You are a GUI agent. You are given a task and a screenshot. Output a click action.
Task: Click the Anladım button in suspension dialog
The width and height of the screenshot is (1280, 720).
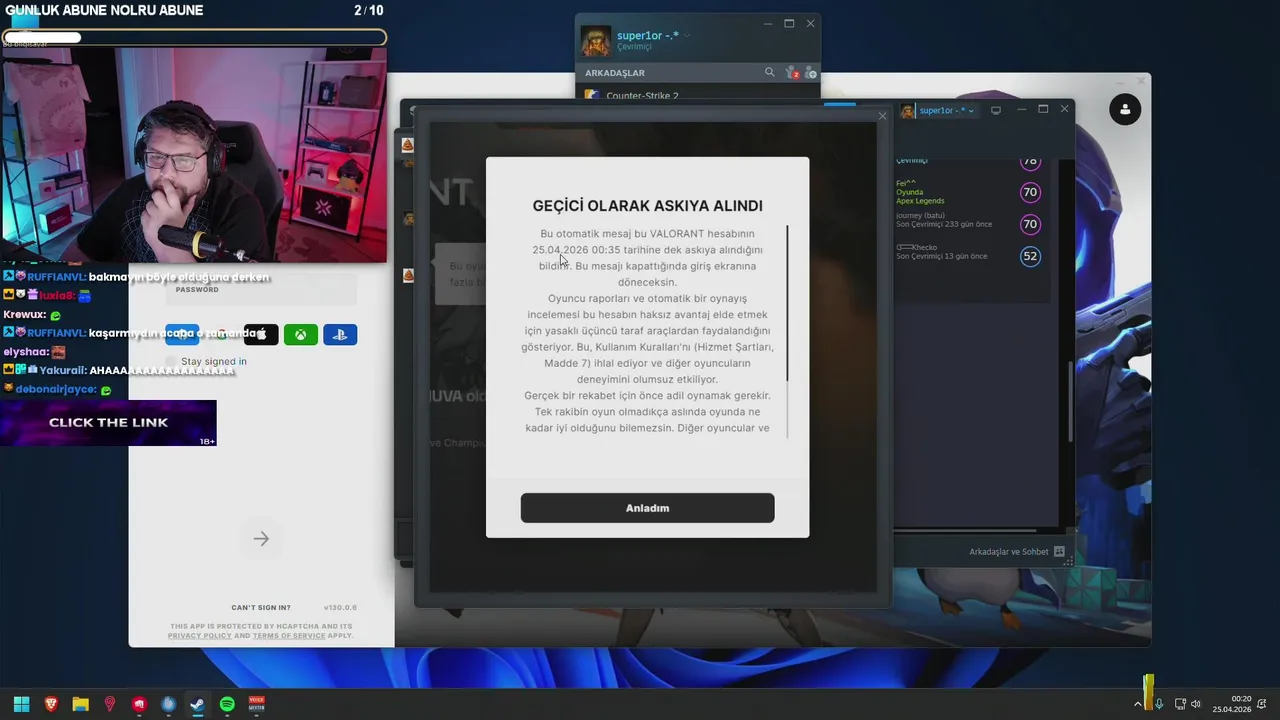pyautogui.click(x=647, y=508)
